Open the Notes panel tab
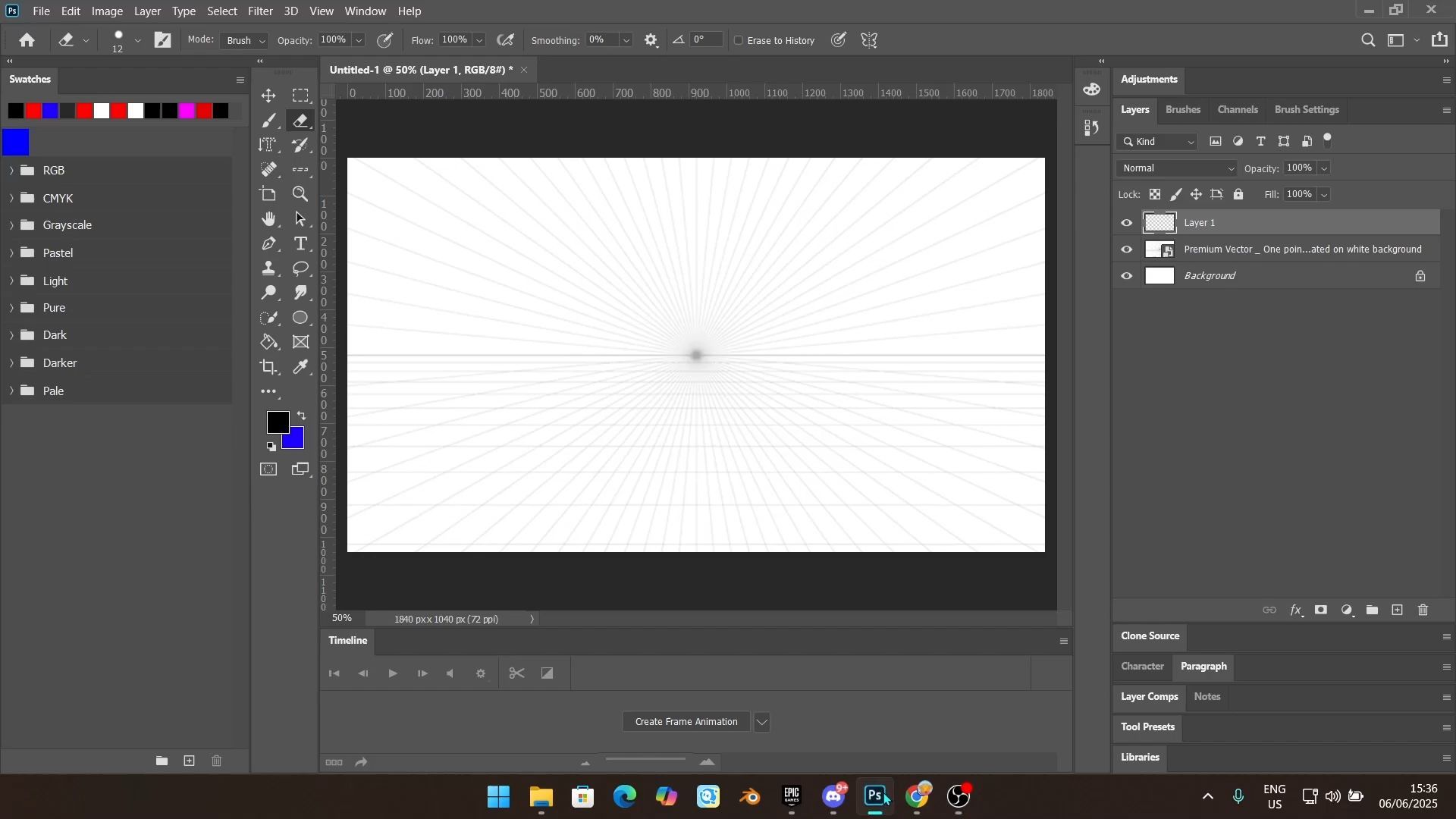 coord(1207,697)
